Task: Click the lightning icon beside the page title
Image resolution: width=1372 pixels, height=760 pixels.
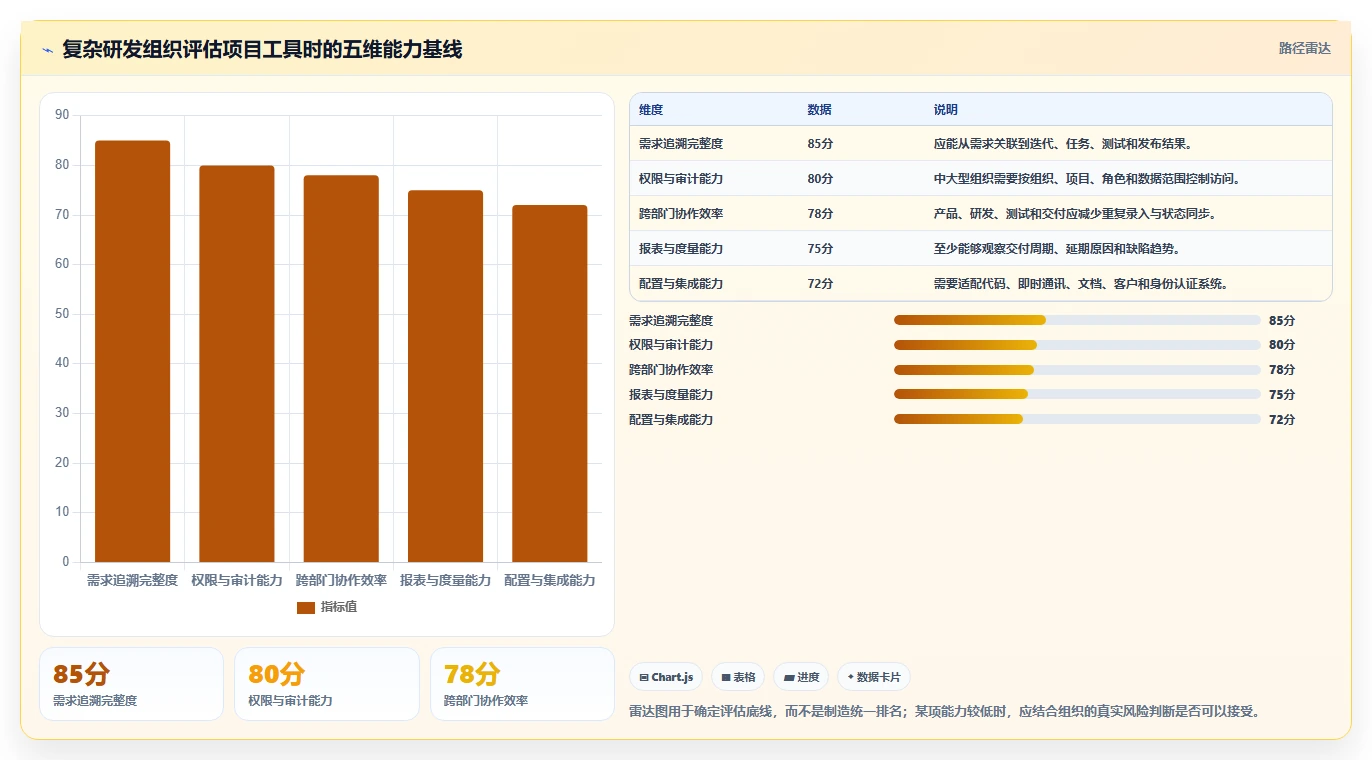Action: click(48, 50)
